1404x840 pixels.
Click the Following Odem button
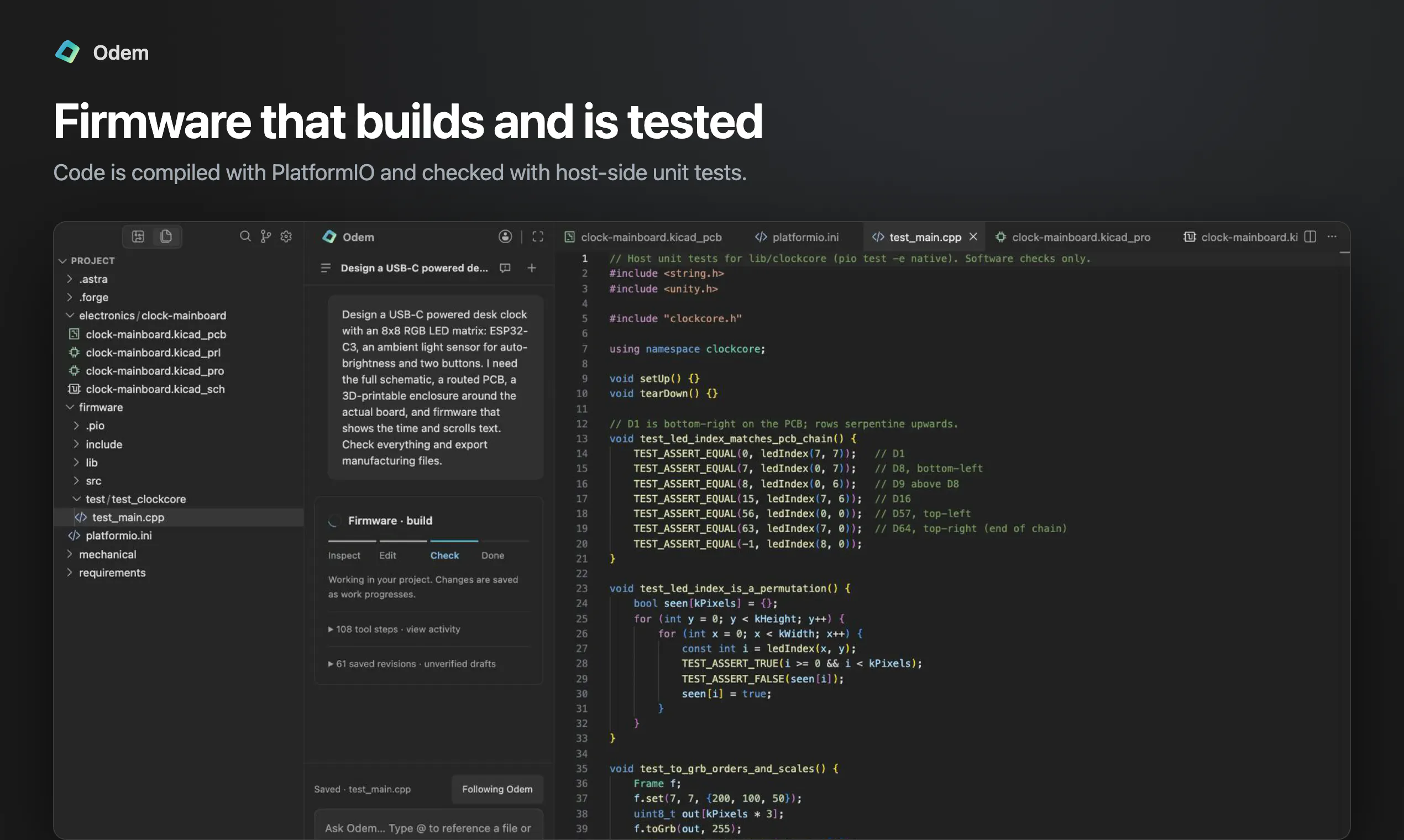497,789
